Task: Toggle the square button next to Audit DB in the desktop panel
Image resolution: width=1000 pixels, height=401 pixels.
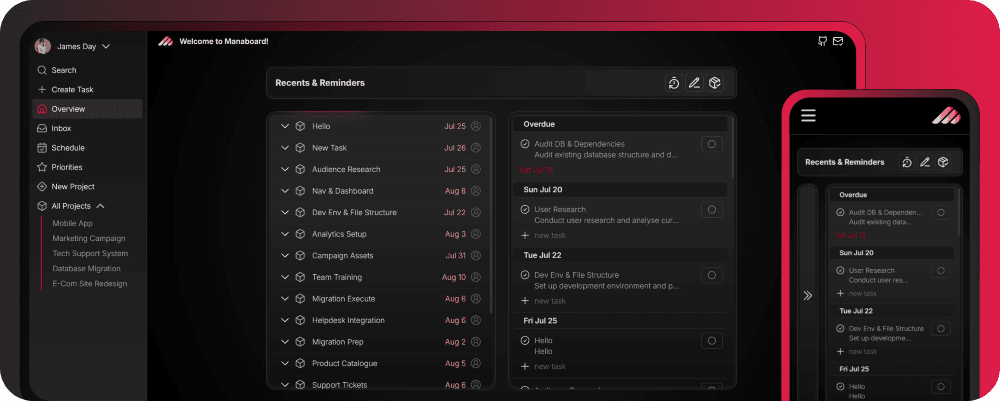Action: click(712, 144)
